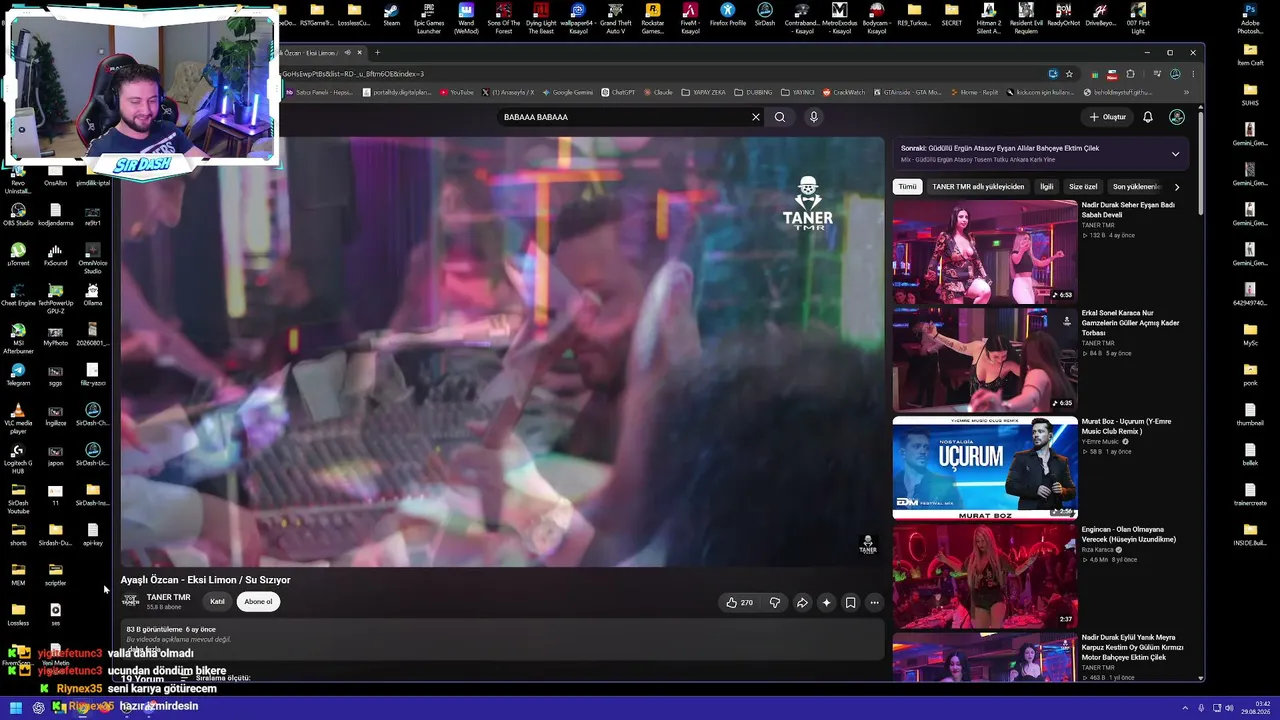1280x720 pixels.
Task: Select the İlgili filter chip
Action: [x=1046, y=187]
